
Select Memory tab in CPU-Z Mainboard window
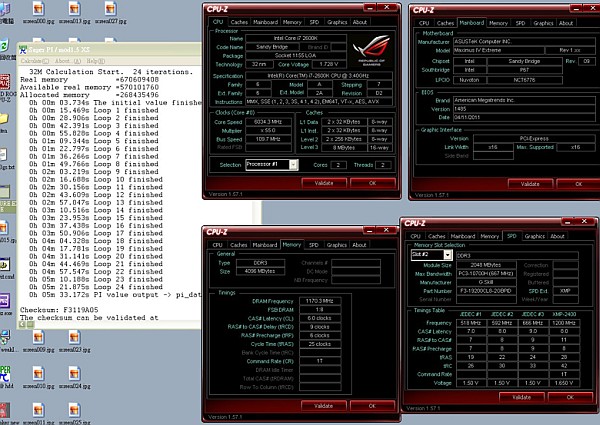tap(498, 23)
